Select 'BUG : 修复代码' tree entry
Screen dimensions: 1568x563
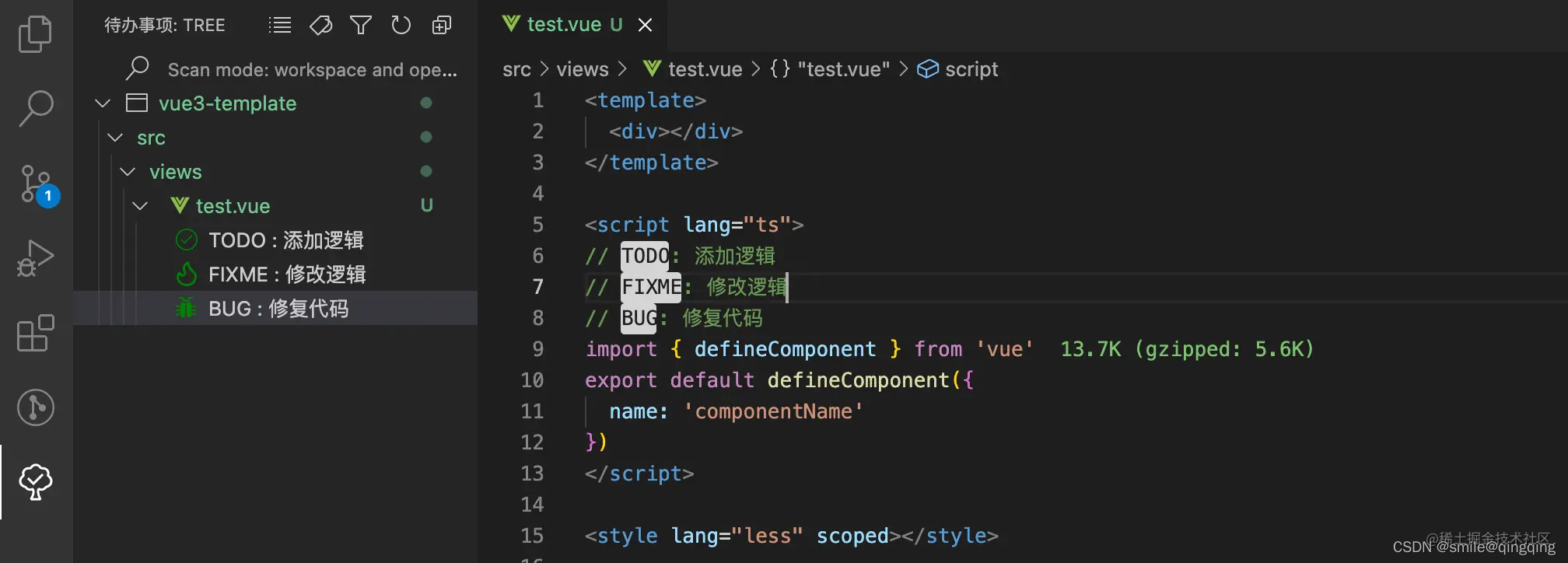pyautogui.click(x=275, y=308)
